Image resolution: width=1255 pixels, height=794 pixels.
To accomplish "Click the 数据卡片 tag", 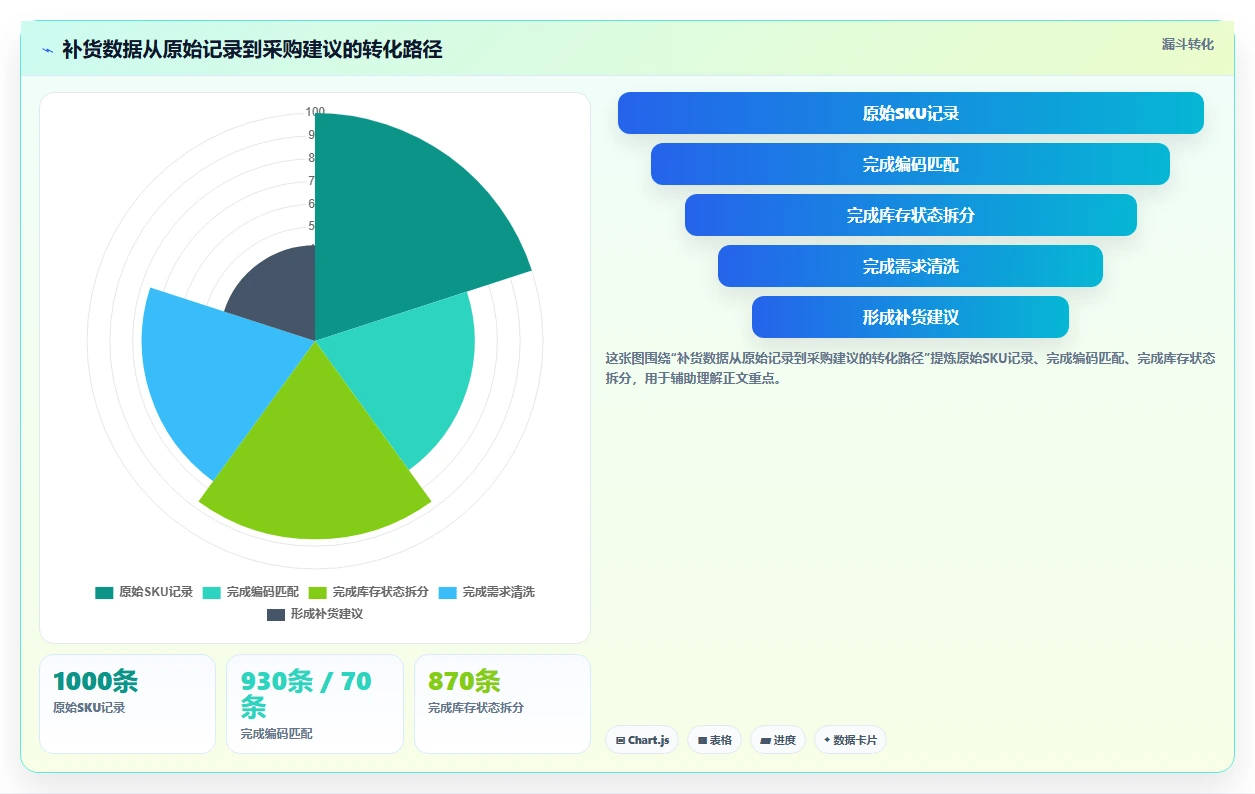I will pos(850,740).
